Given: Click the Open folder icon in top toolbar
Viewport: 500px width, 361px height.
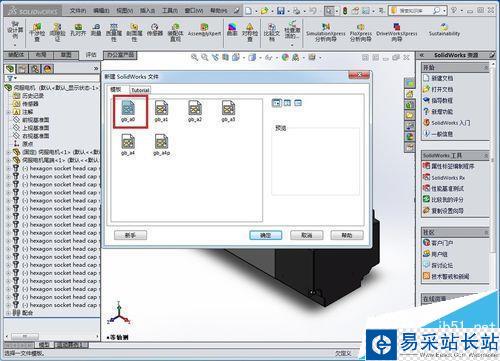Looking at the screenshot, I should (264, 11).
